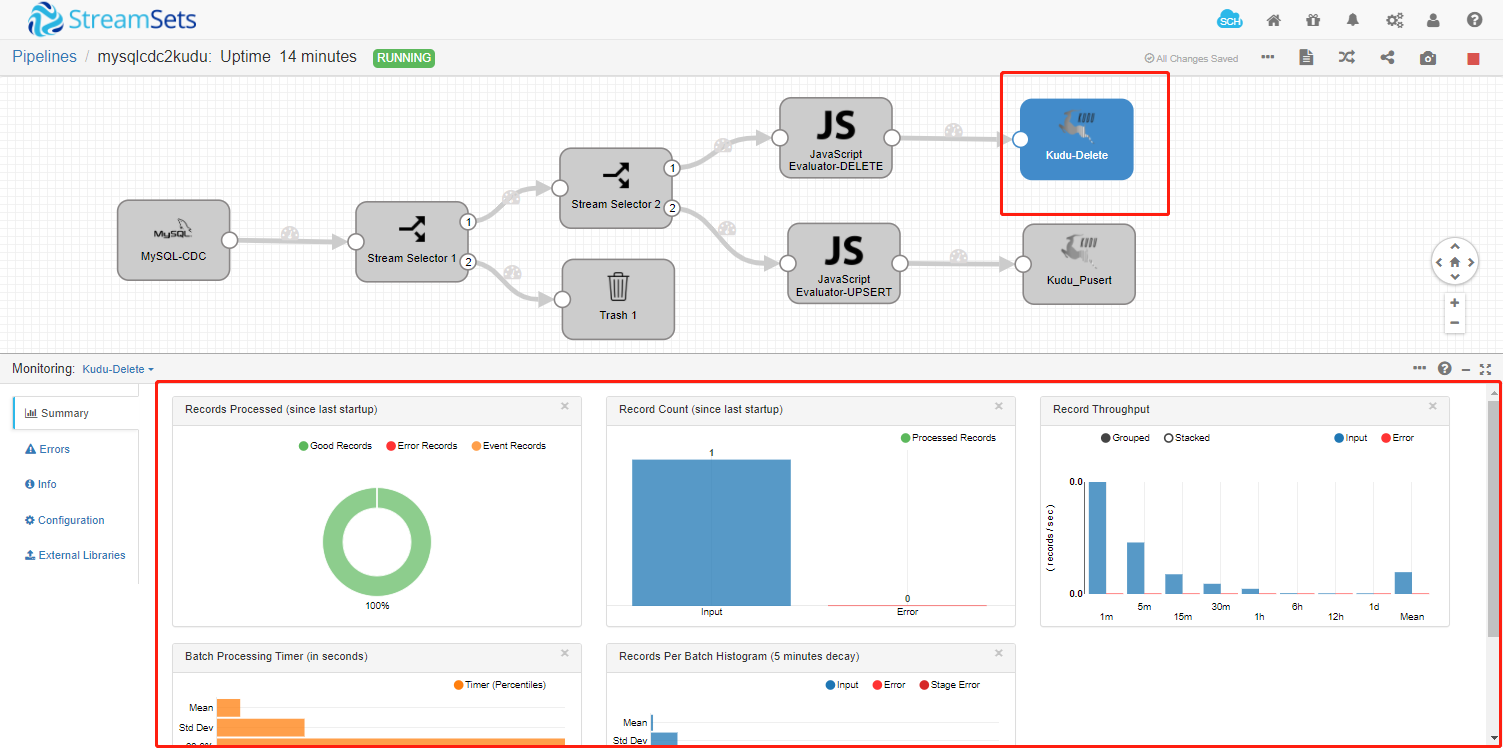
Task: Toggle Stage Error legend in histogram
Action: [x=949, y=685]
